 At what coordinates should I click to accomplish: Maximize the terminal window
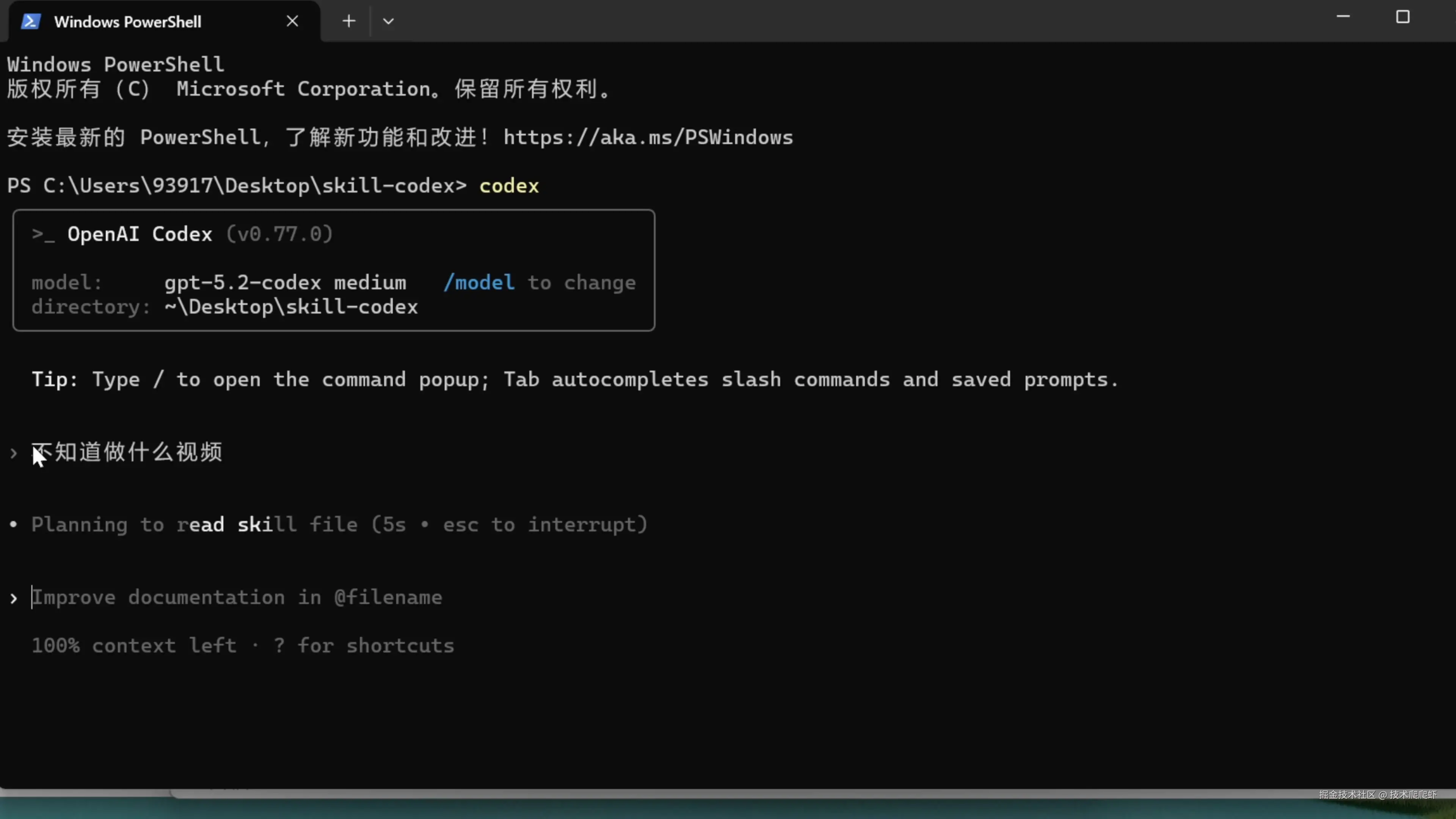(1402, 17)
